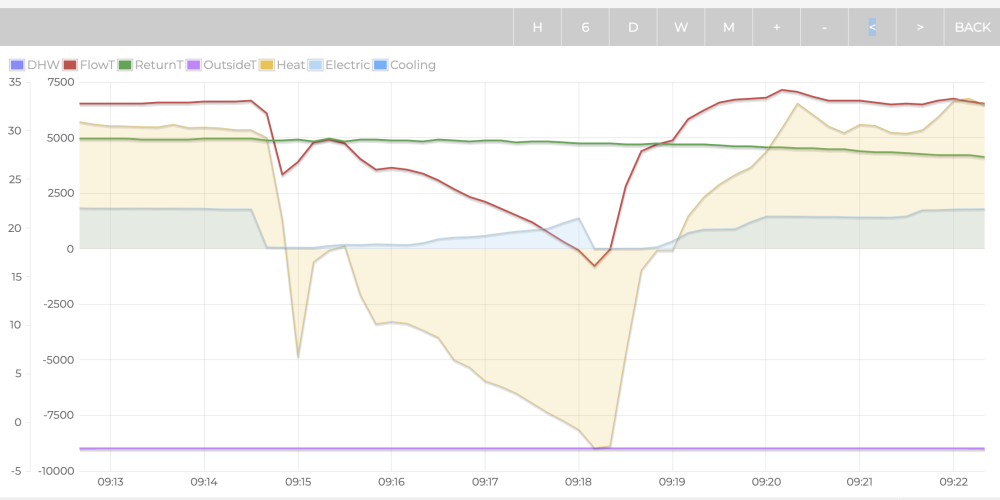
Task: Toggle the FlowT series in the legend
Action: tap(99, 65)
